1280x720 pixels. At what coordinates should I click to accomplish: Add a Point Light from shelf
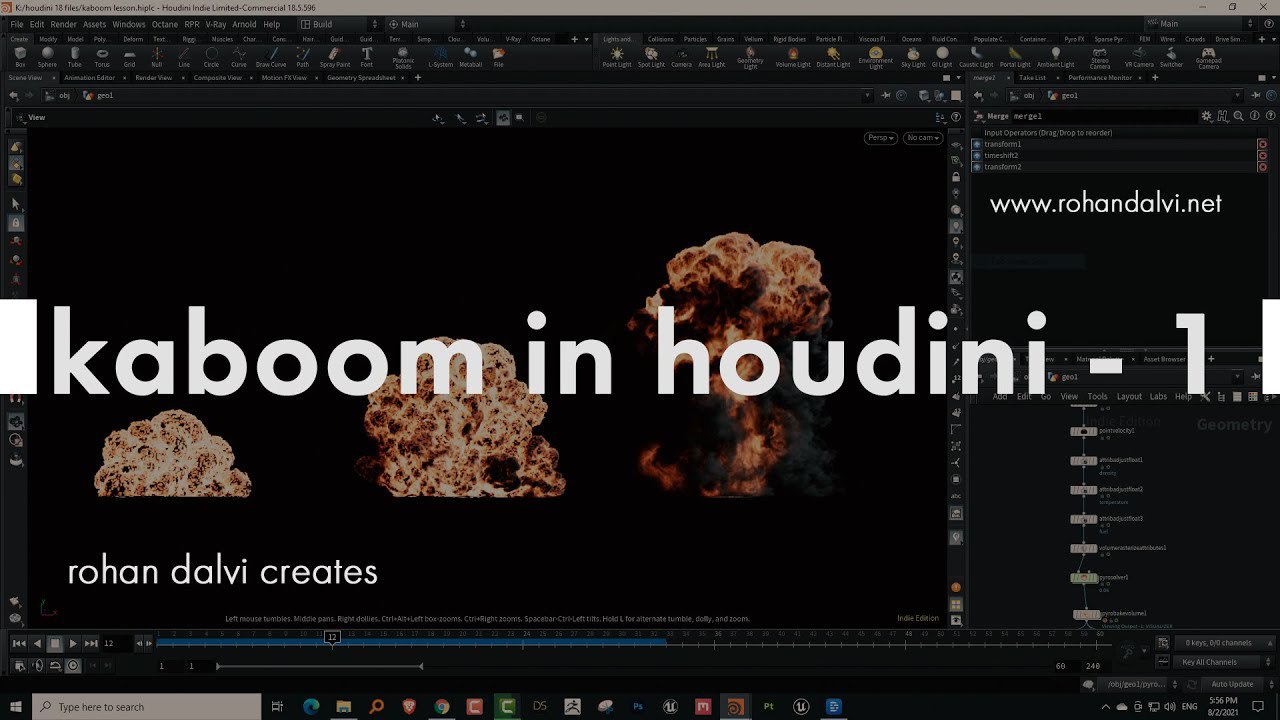pos(617,57)
